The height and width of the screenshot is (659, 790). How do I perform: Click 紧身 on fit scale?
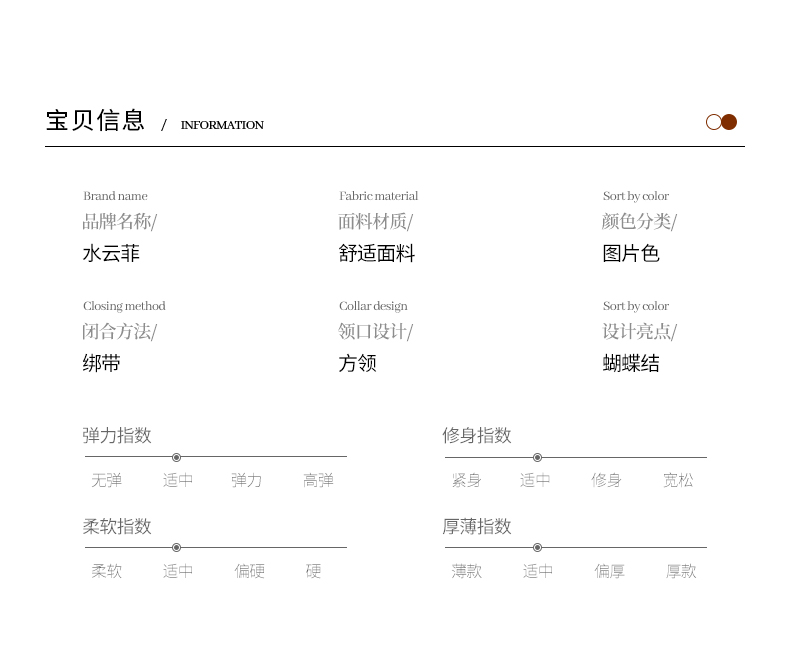467,480
